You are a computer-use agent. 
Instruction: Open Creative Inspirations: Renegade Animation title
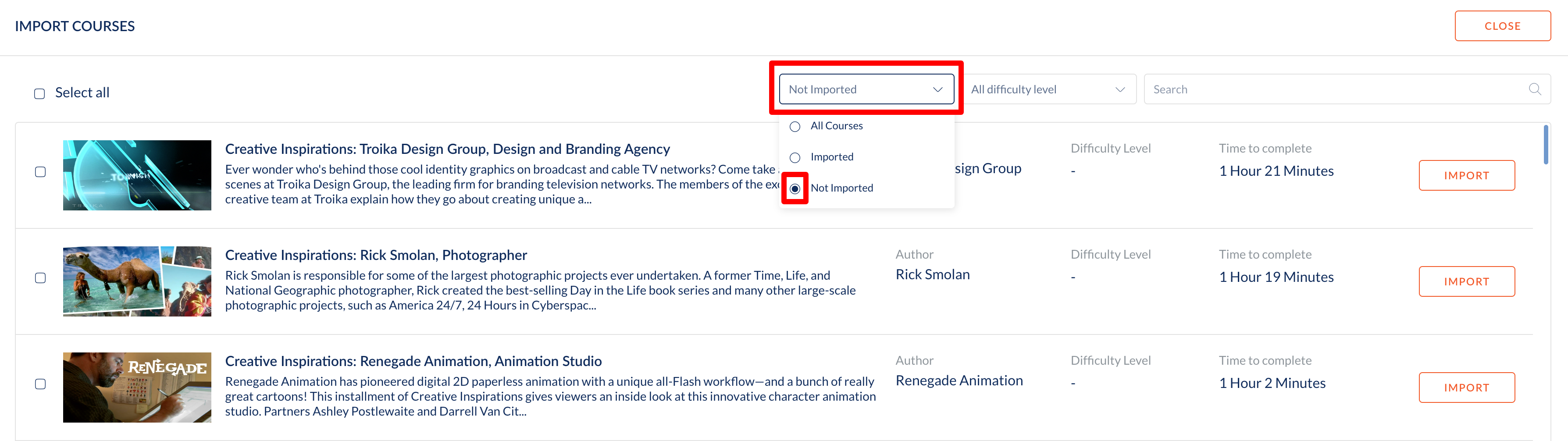[413, 361]
